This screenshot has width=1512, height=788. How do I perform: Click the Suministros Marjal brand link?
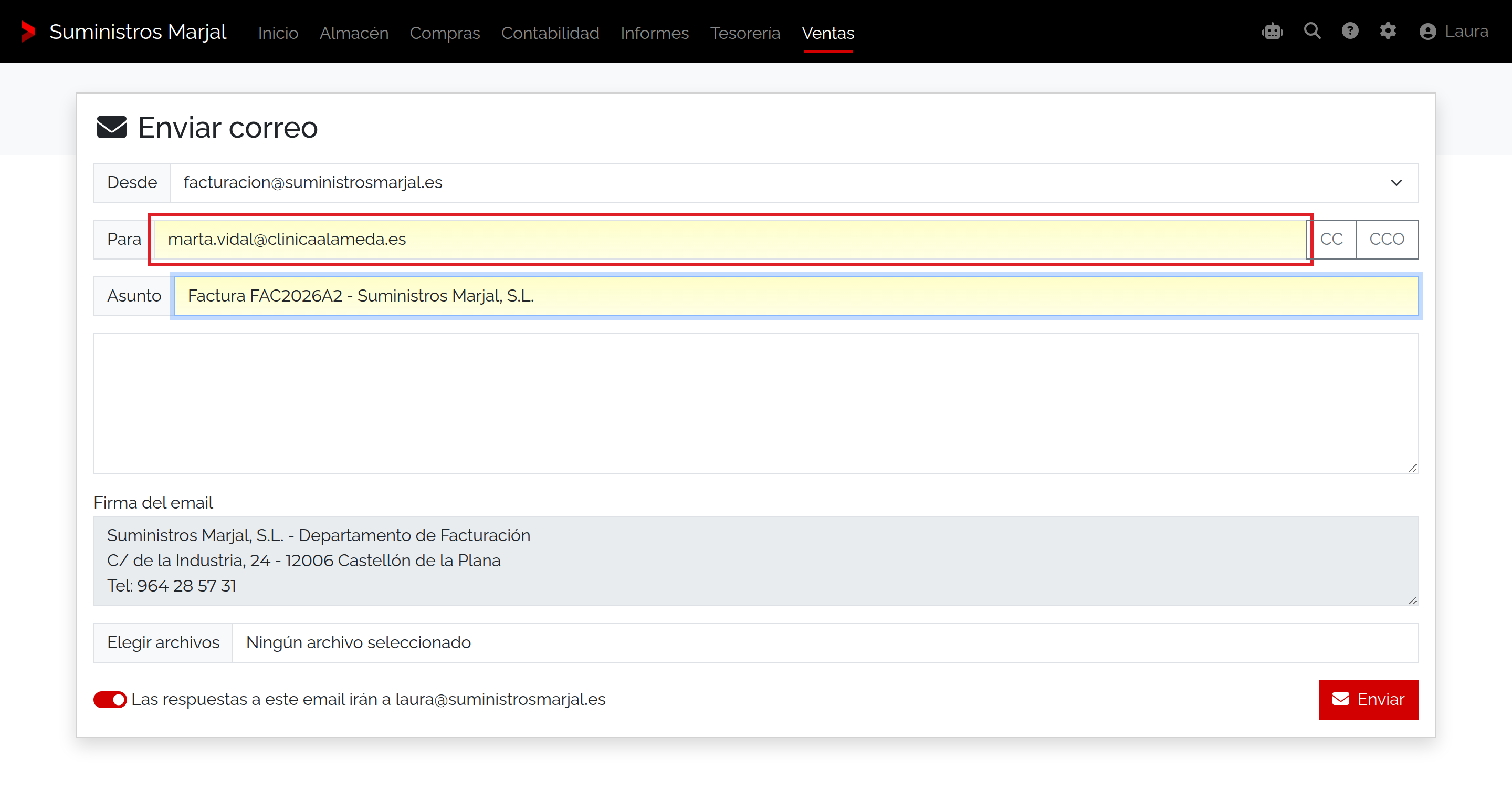click(x=138, y=32)
